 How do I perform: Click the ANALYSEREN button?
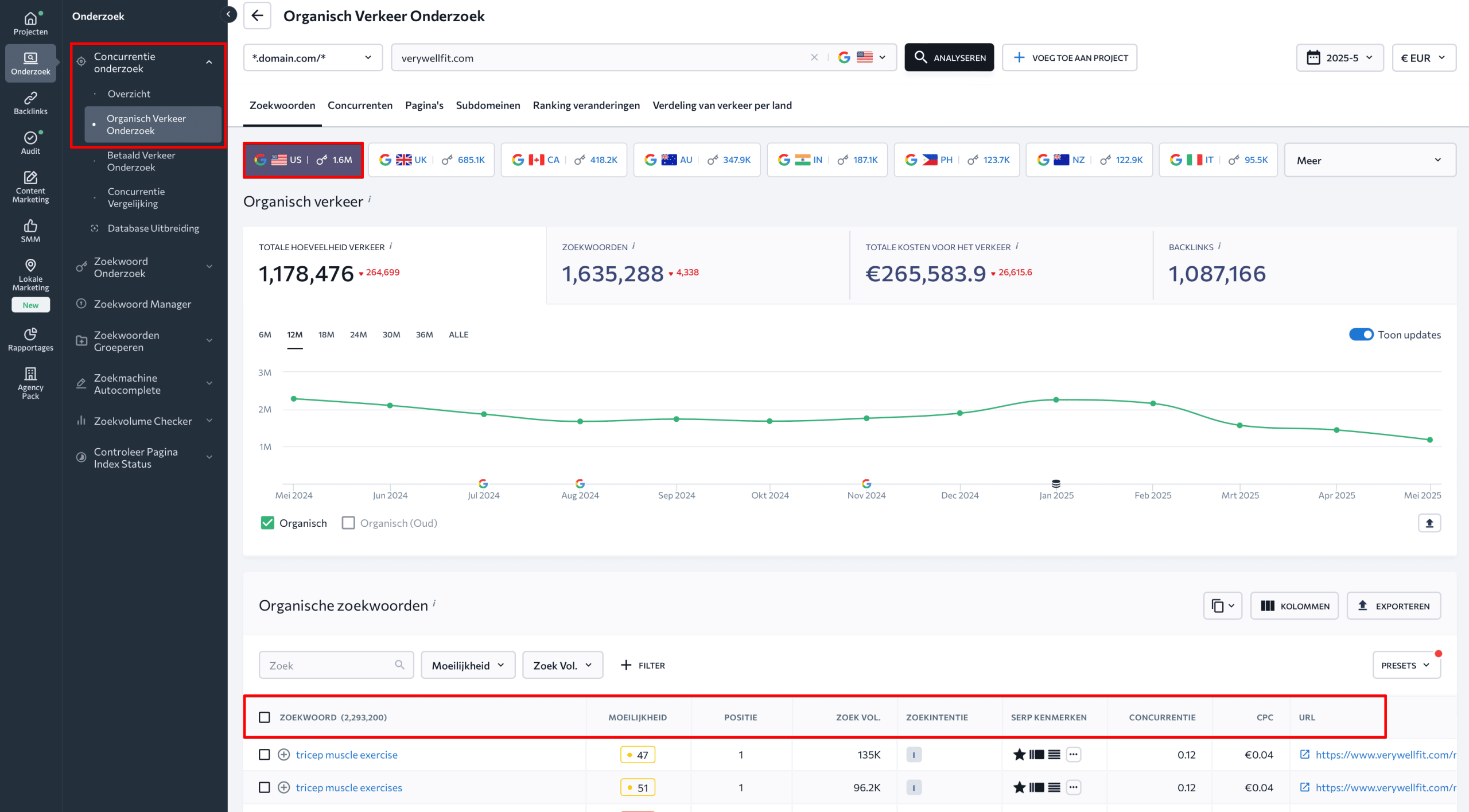949,57
